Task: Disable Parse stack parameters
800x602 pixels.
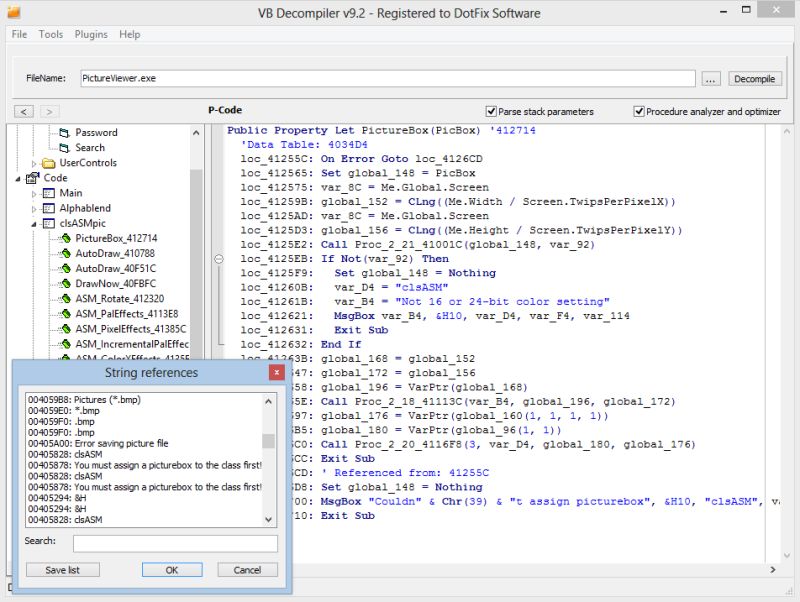Action: click(492, 111)
